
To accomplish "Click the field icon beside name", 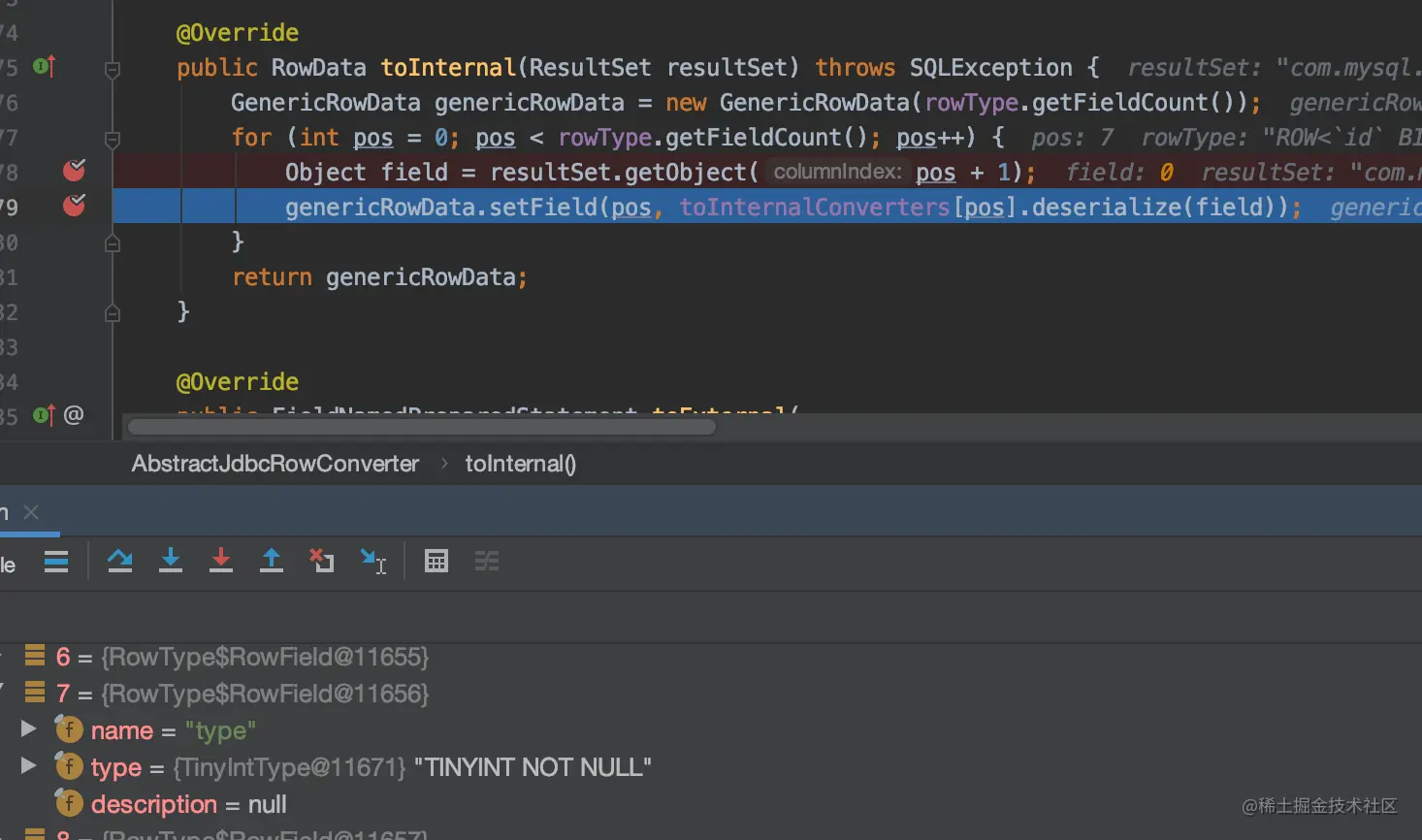I will pyautogui.click(x=69, y=728).
